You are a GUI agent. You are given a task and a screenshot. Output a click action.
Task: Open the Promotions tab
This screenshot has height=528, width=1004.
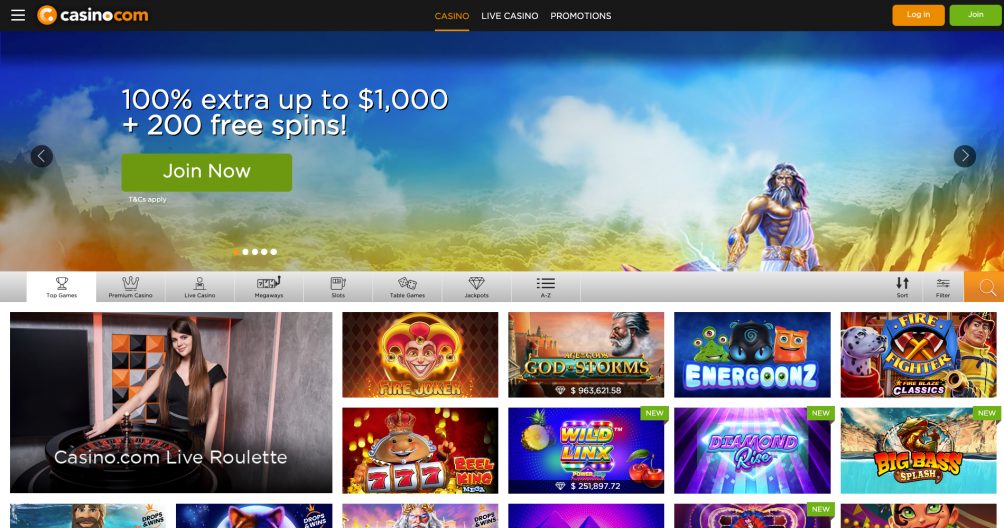tap(581, 15)
